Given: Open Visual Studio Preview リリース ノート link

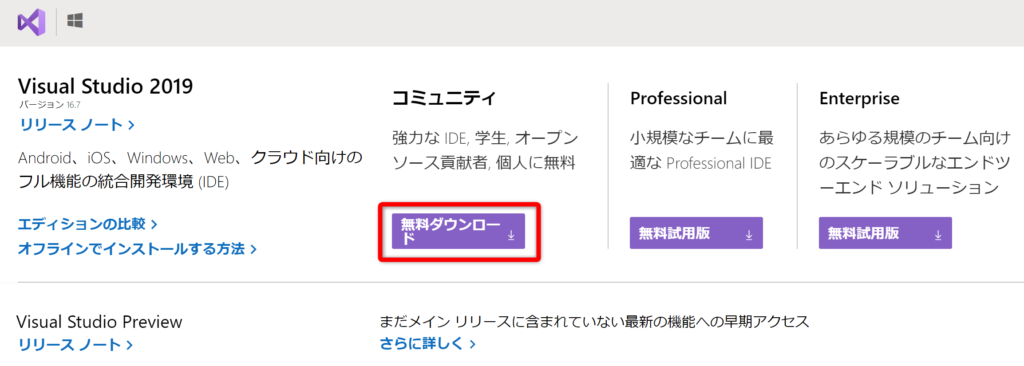Looking at the screenshot, I should click(x=76, y=344).
